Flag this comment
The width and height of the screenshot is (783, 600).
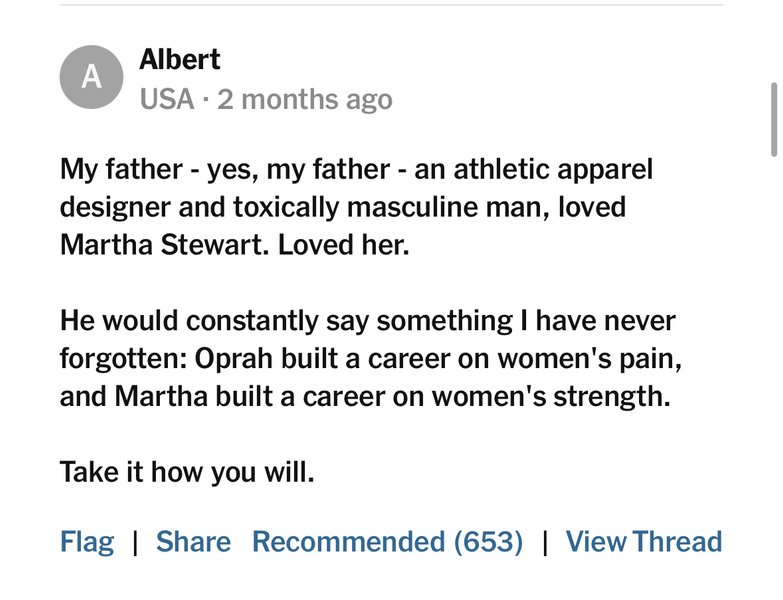pos(87,542)
